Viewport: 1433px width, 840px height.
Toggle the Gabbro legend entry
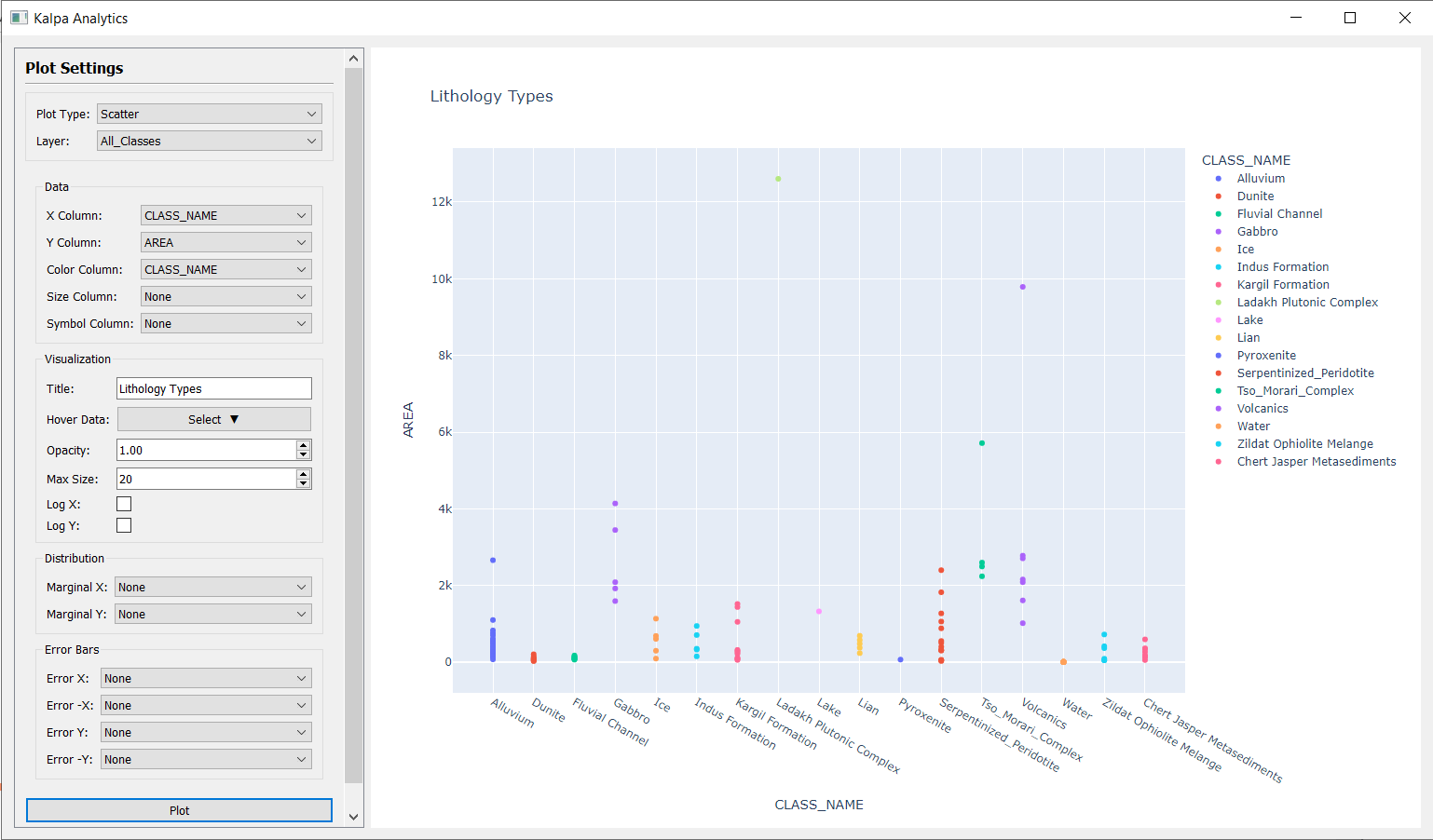click(x=1257, y=232)
